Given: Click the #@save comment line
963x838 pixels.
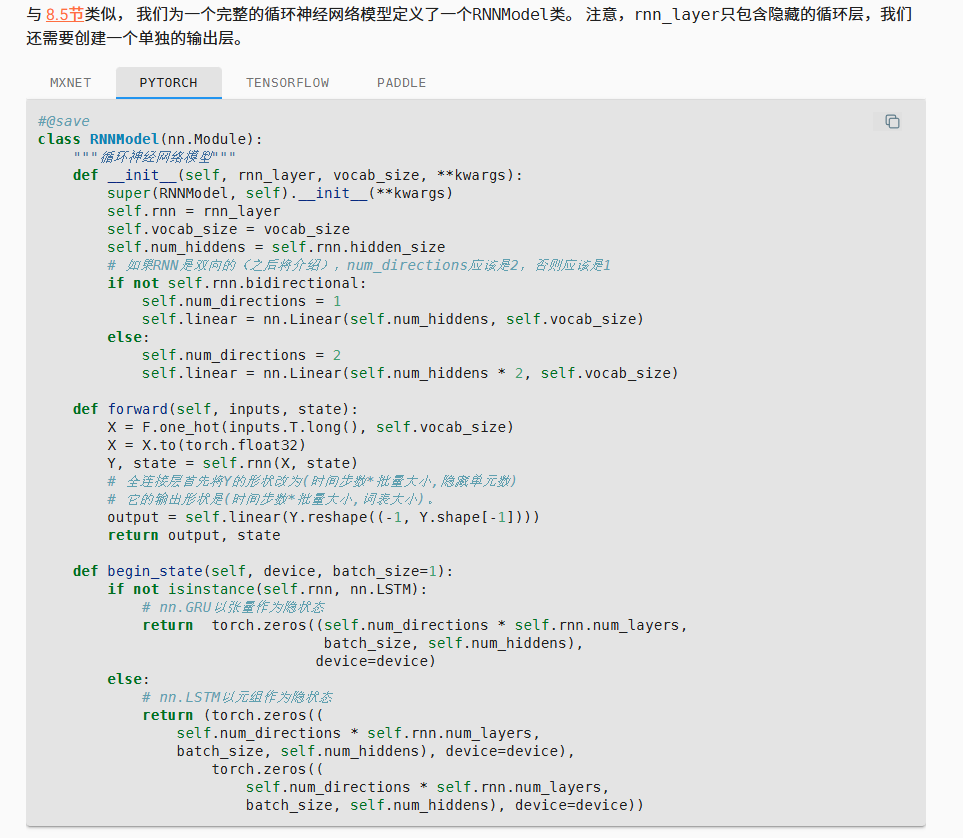Looking at the screenshot, I should [x=64, y=121].
